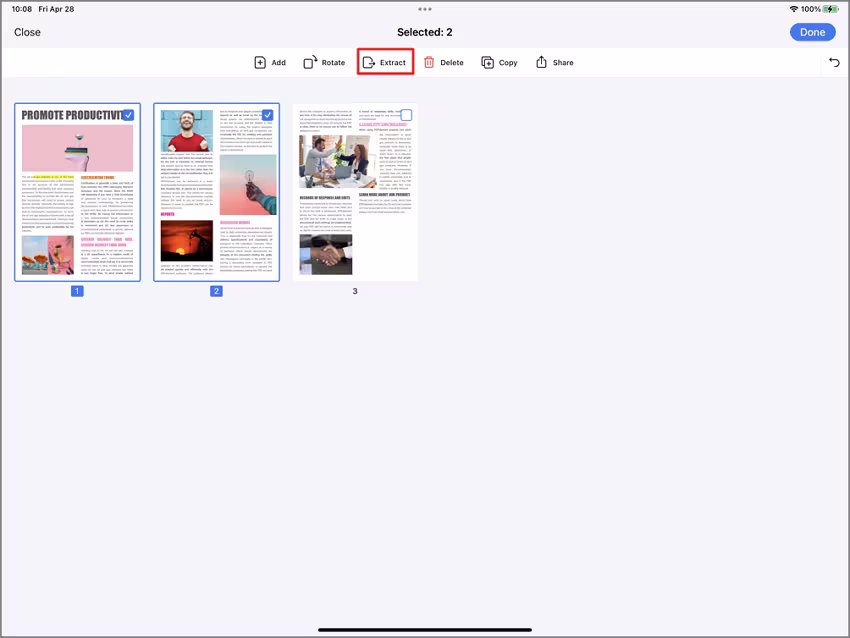
Task: Click the page number 3 label
Action: (355, 291)
